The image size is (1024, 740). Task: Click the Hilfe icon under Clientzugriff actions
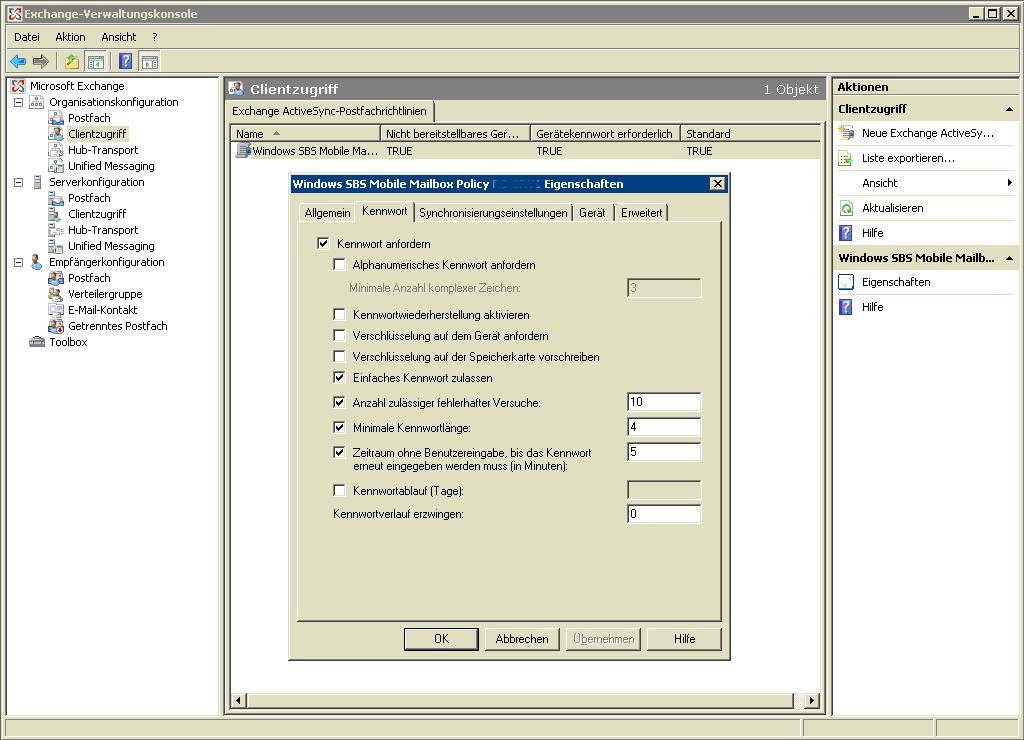[846, 233]
